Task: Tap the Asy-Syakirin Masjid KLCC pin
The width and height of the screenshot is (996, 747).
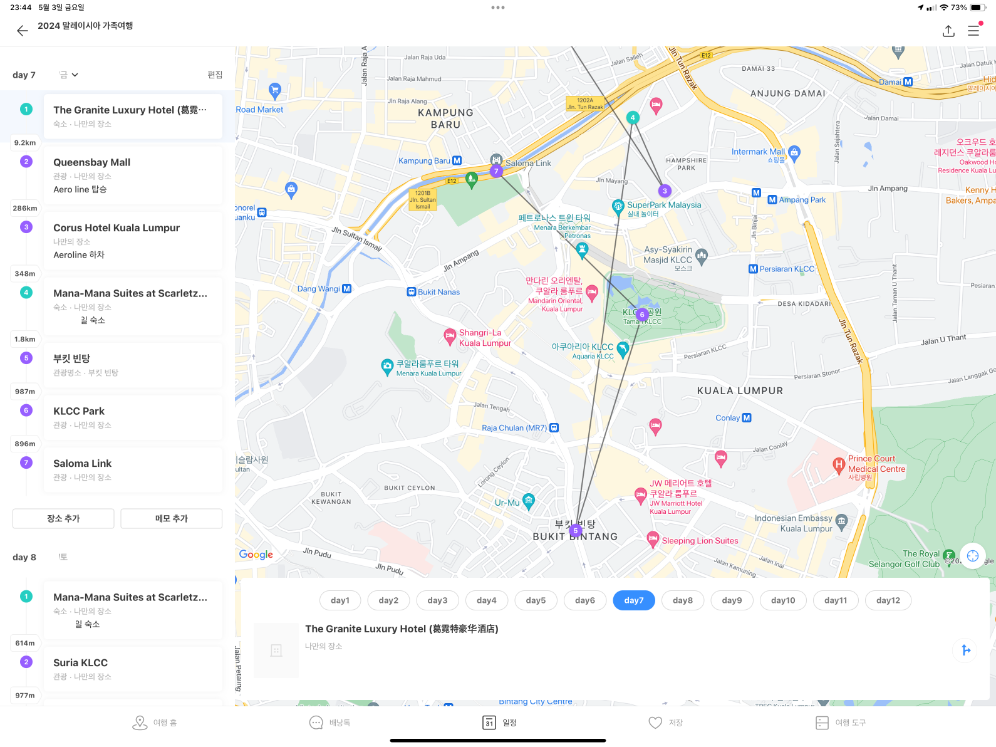Action: 701,257
